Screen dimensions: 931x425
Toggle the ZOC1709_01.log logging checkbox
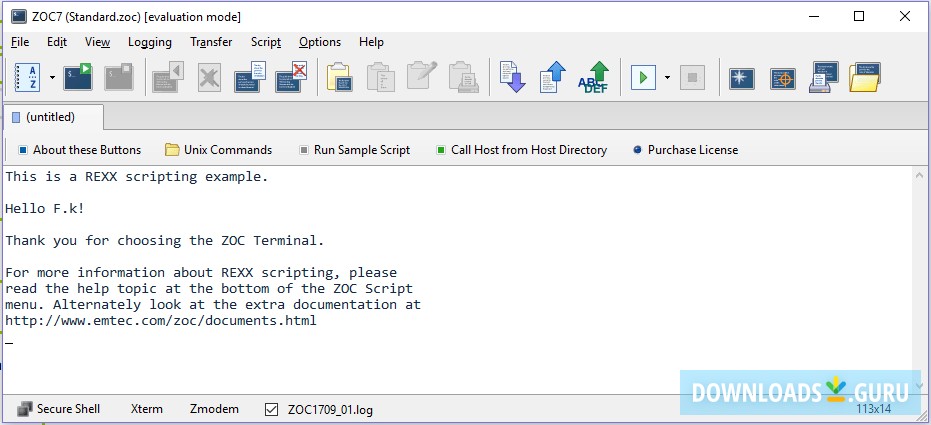(271, 410)
